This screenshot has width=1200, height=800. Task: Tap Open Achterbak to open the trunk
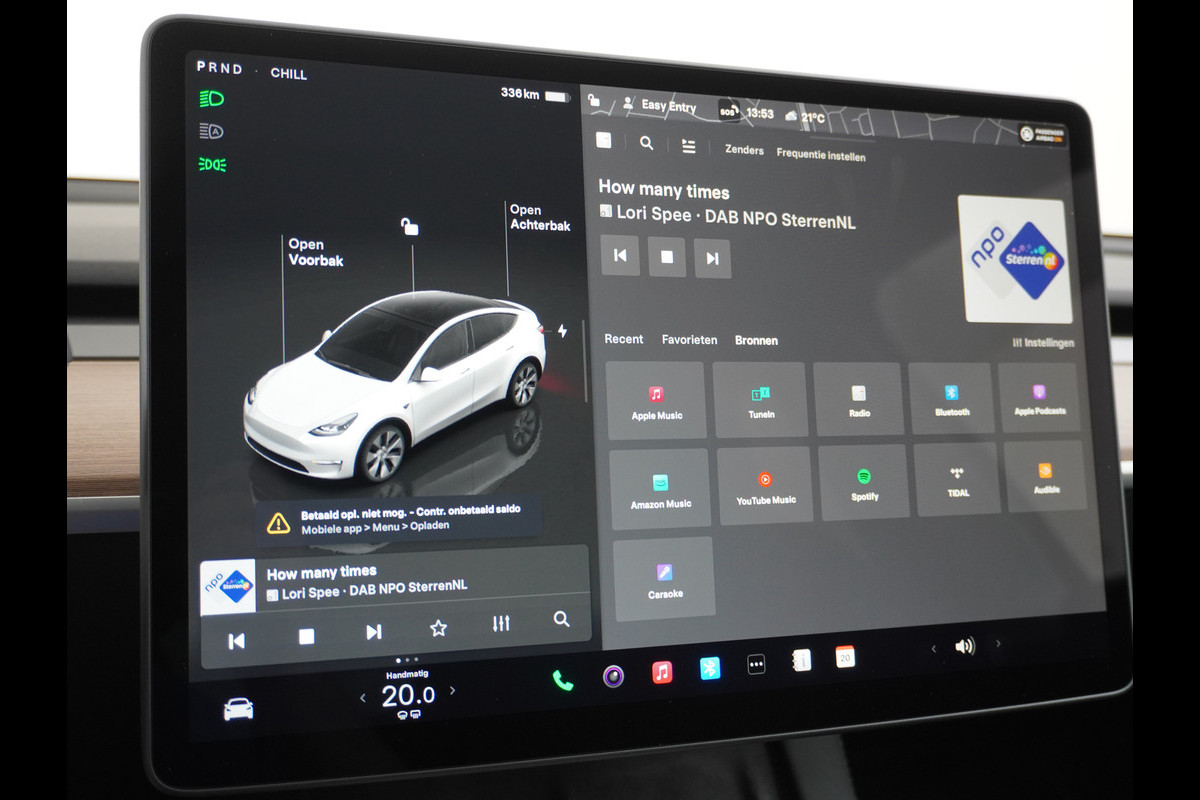(540, 218)
